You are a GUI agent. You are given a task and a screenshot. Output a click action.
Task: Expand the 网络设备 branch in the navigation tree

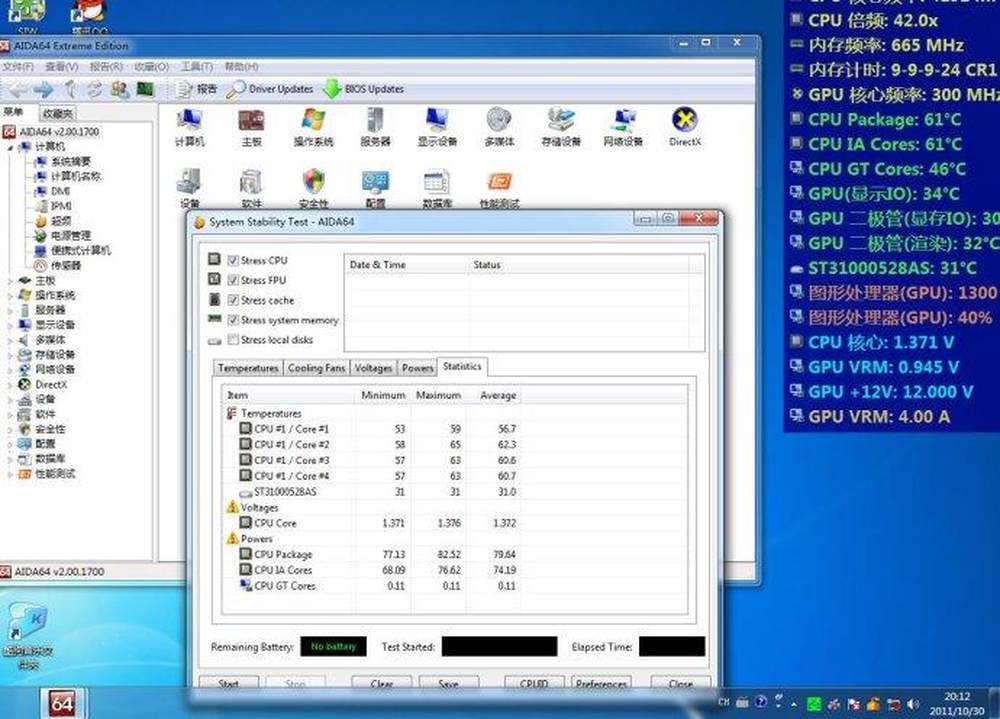(x=10, y=370)
